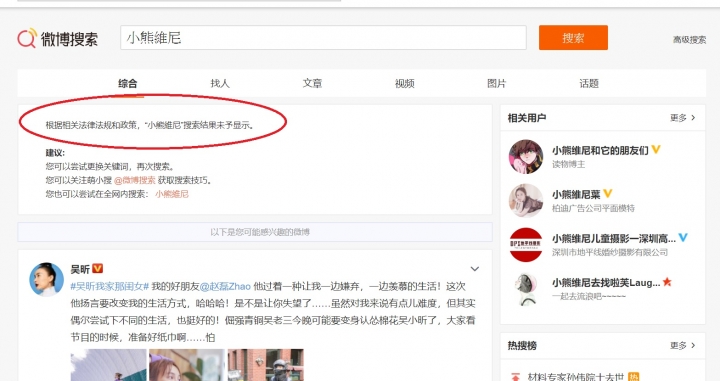Click 深圳市地平线婚纱摄影有限公司 text
This screenshot has width=720, height=381.
610,252
